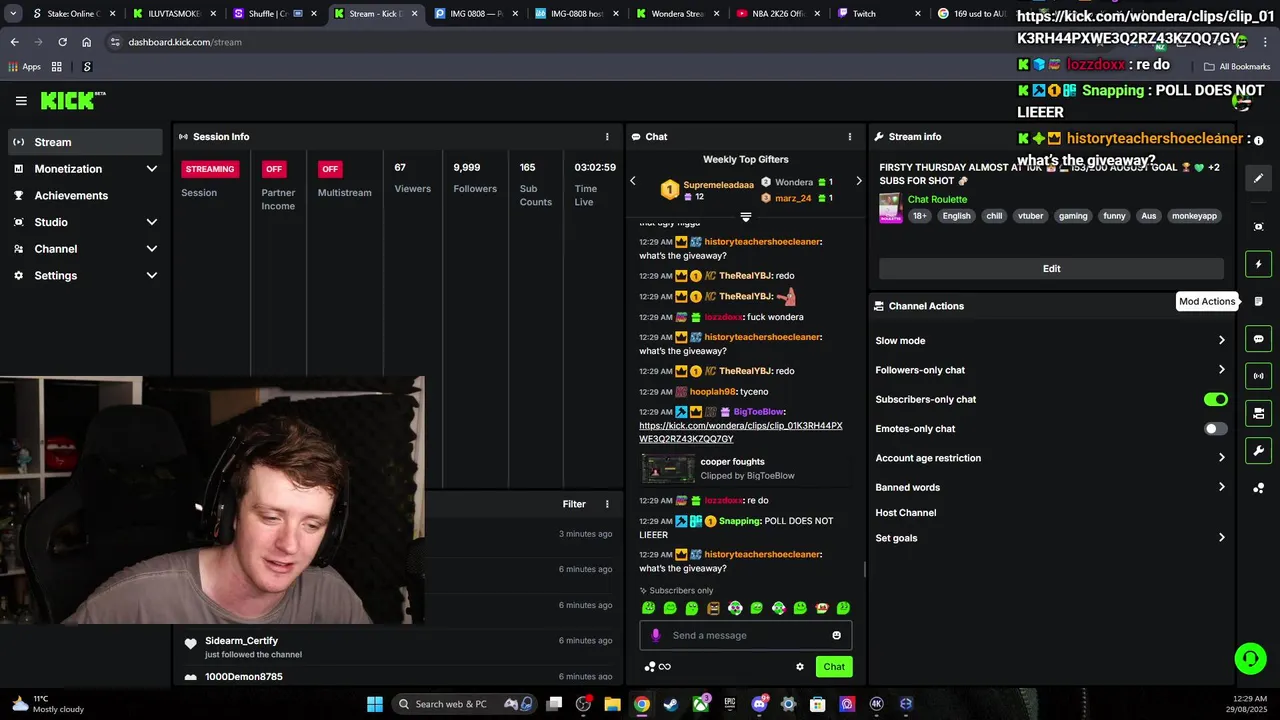
Task: Open Mod Actions icon in right sidebar
Action: 1259,301
